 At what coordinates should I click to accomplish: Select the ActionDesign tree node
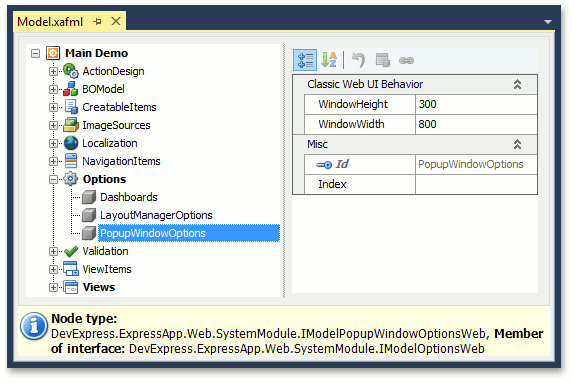pos(113,71)
